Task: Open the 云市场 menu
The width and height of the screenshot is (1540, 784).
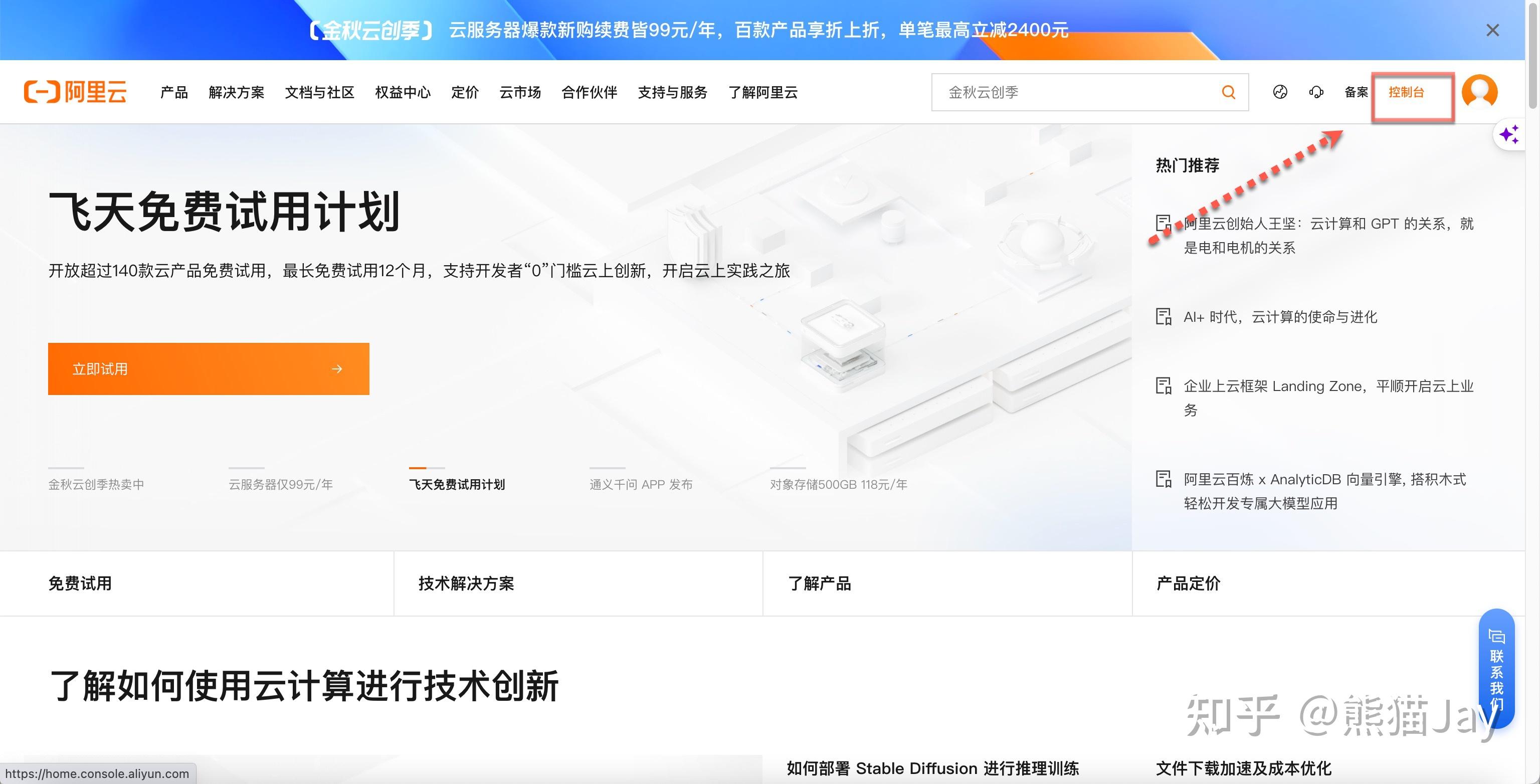Action: [520, 92]
